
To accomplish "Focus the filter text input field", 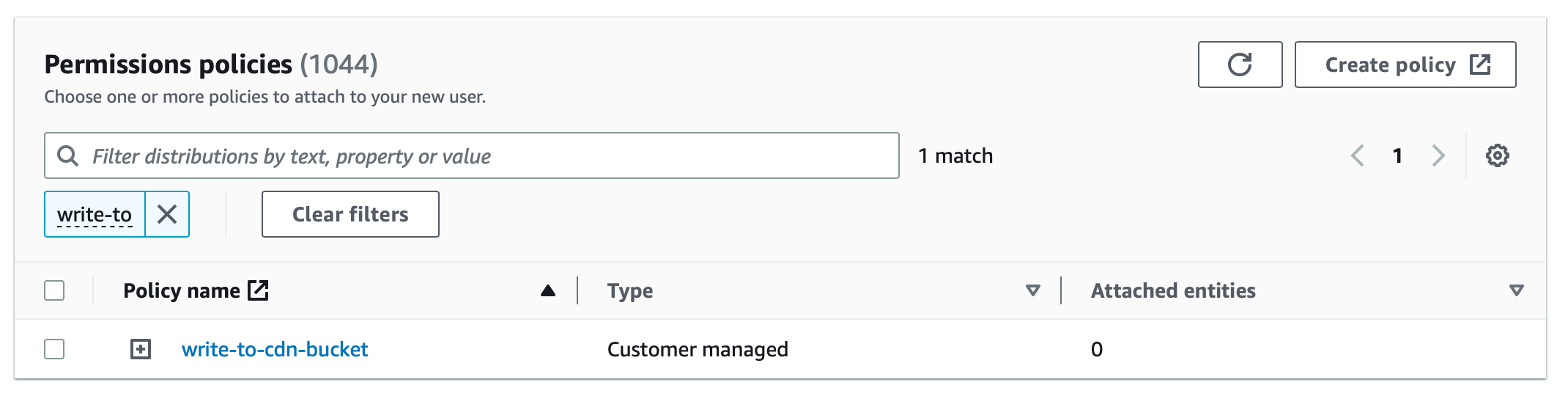I will pyautogui.click(x=472, y=155).
